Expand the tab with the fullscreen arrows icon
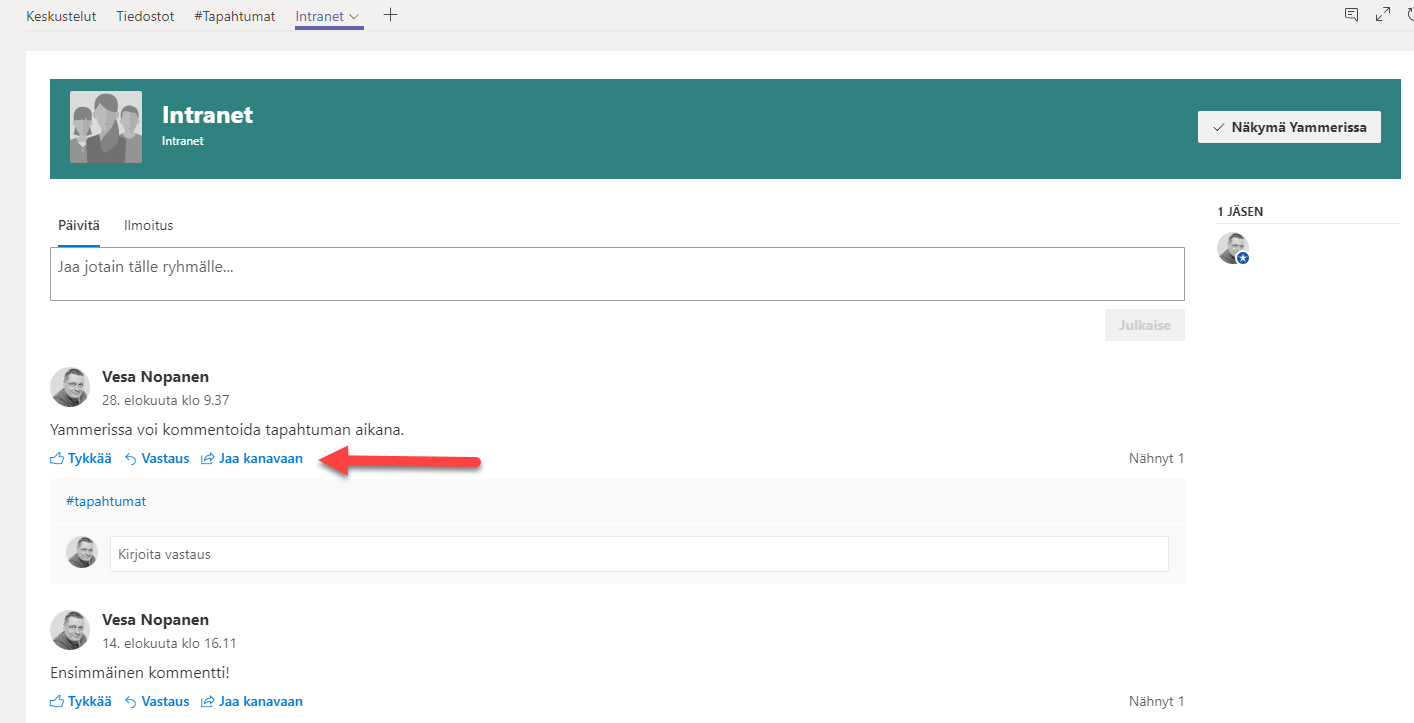 point(1383,15)
